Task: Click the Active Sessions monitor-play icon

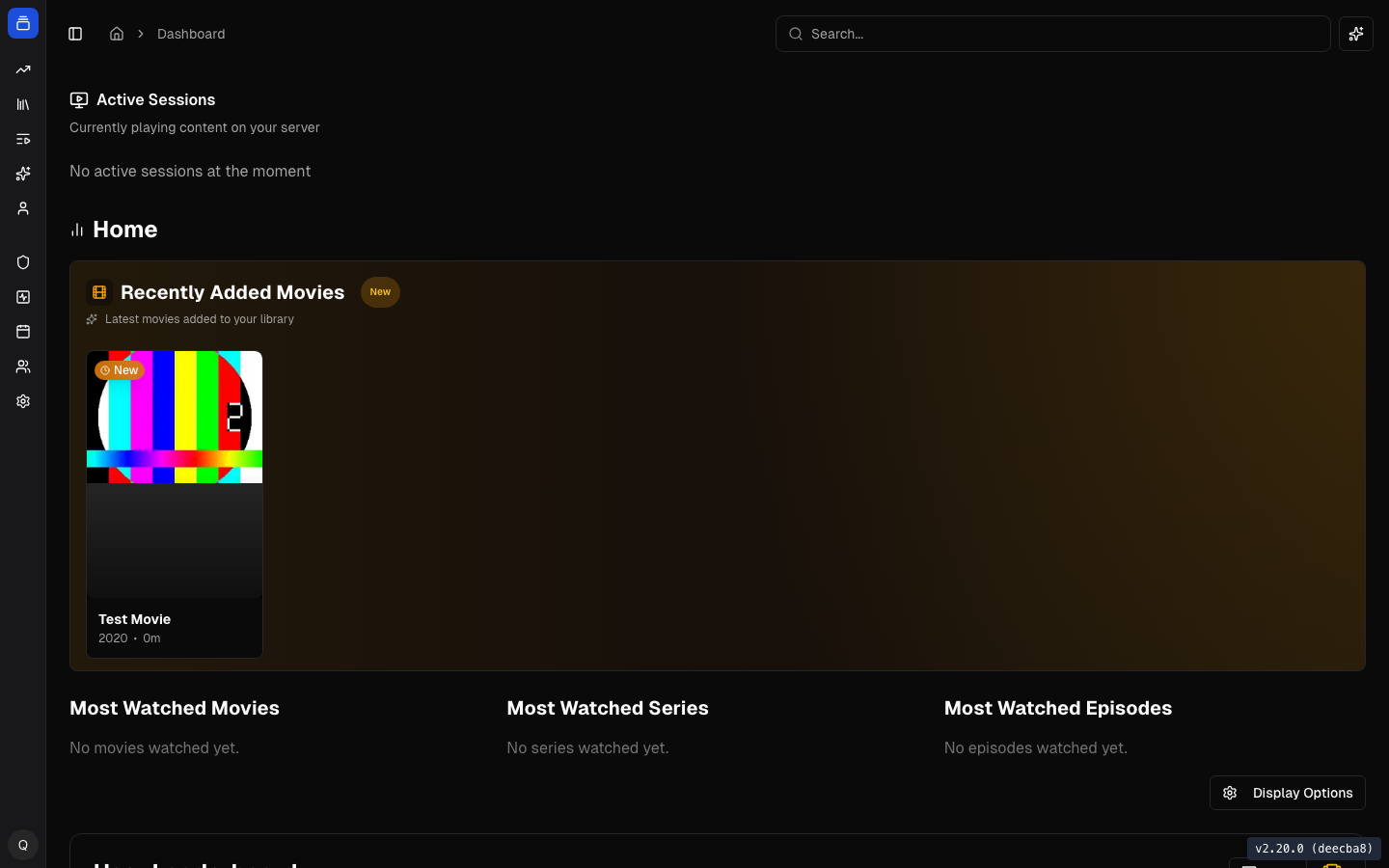Action: tap(79, 99)
